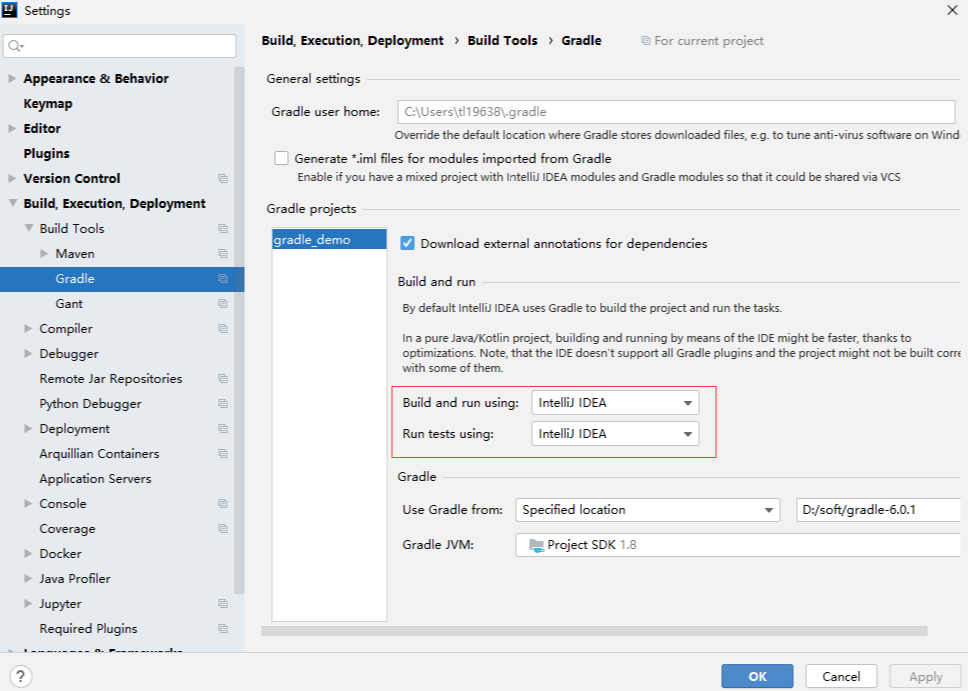Click project-level icon beside Coverage
Screen dimensions: 968x691
click(223, 529)
